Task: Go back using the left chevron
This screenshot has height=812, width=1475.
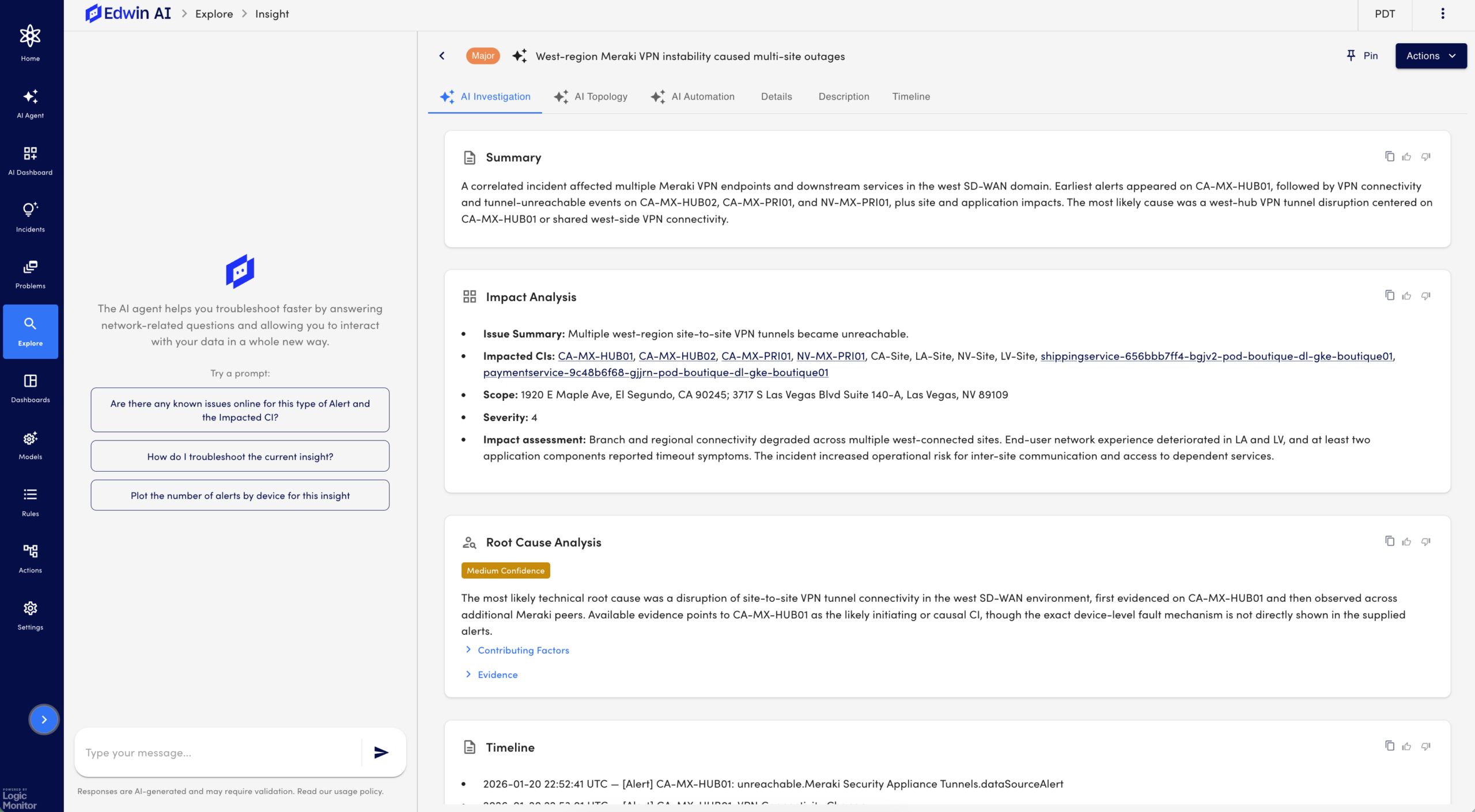Action: pyautogui.click(x=442, y=56)
